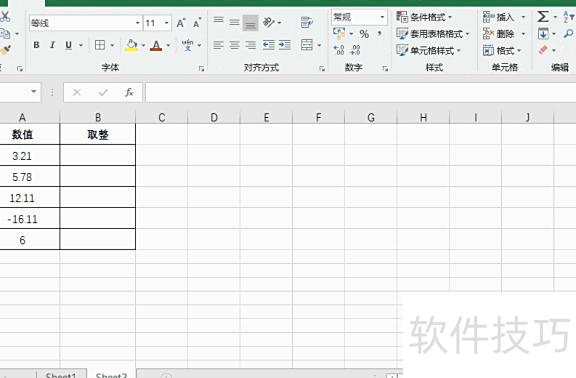Align text right
The height and width of the screenshot is (378, 576).
(251, 45)
